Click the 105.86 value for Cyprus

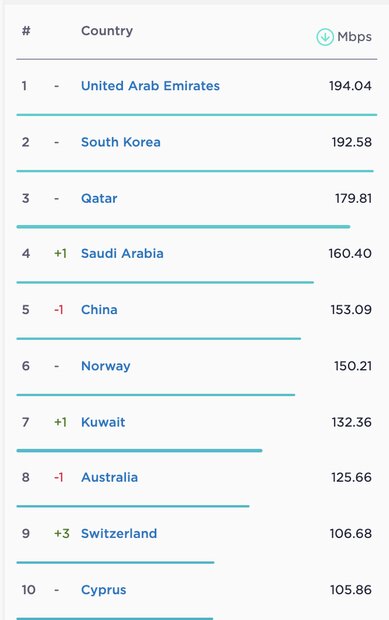351,590
